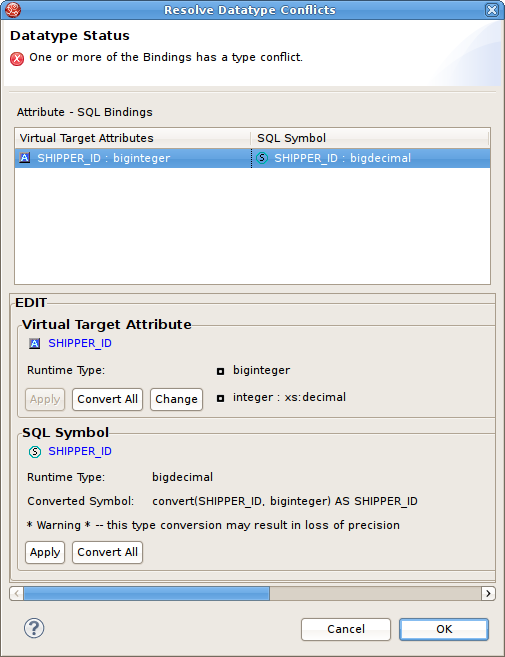Select the SHIPPER_ID : biginteger cell
505x657 pixels.
(133, 158)
